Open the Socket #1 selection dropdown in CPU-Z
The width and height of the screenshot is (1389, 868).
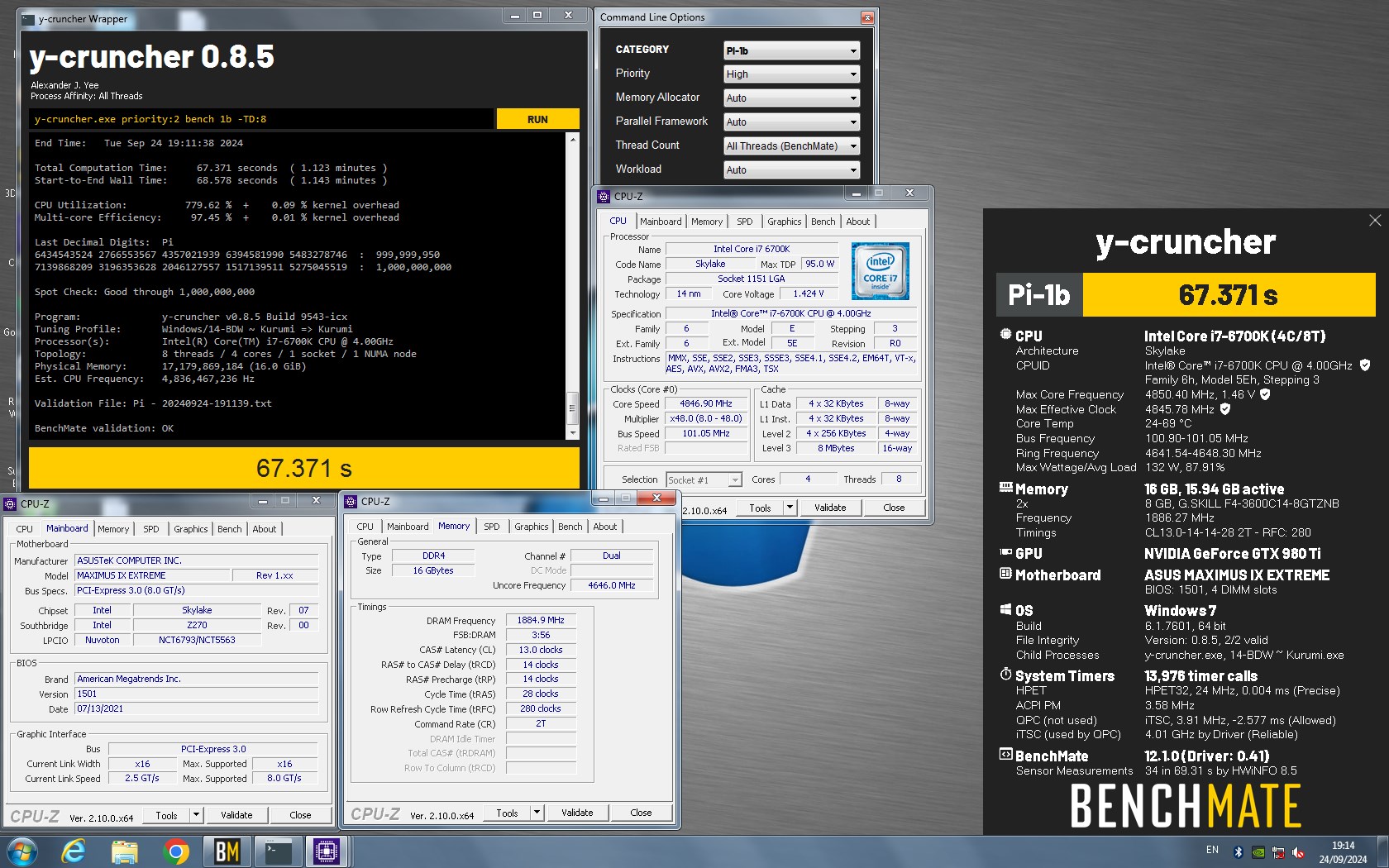click(x=704, y=479)
